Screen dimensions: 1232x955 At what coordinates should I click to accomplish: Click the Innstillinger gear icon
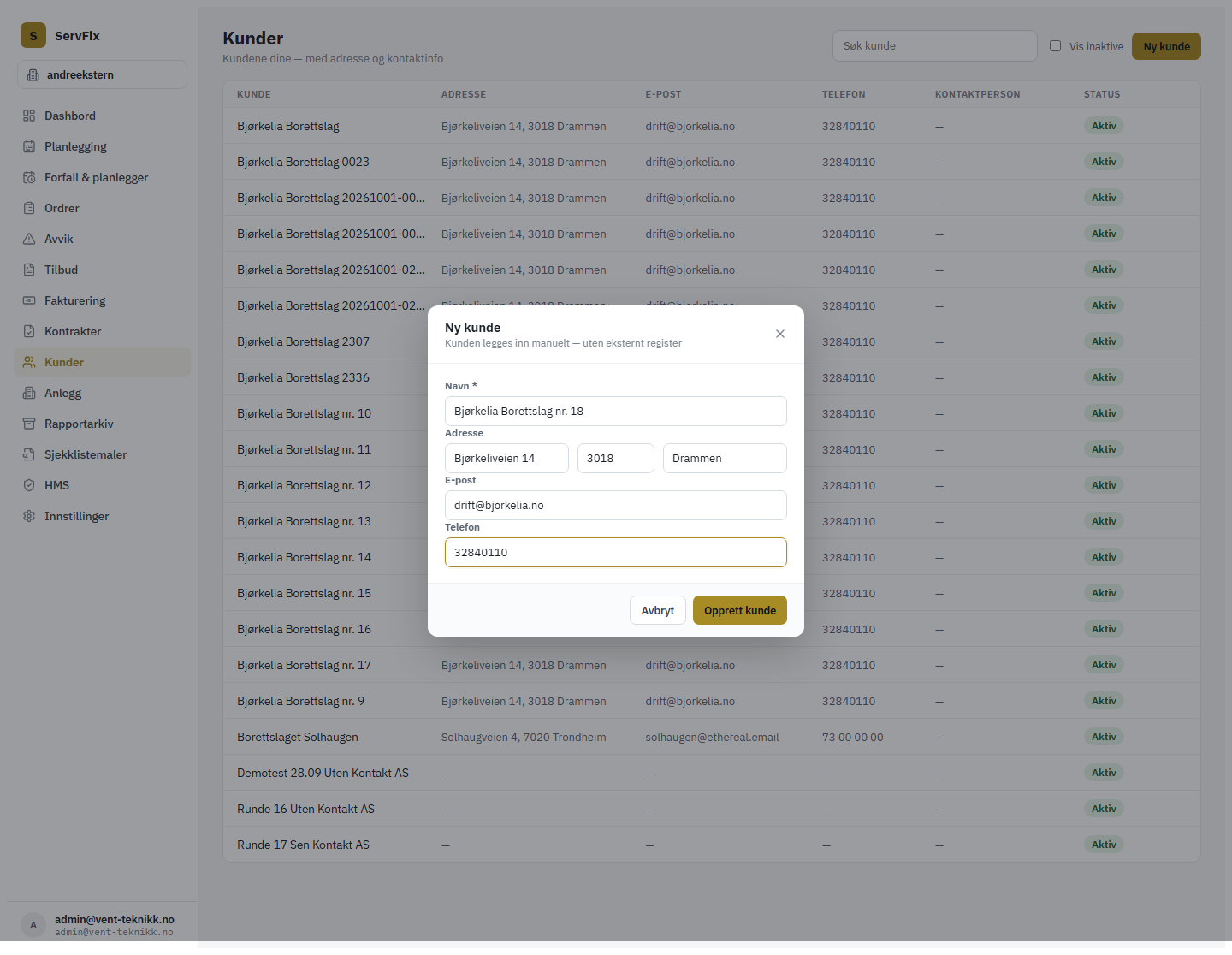click(29, 516)
